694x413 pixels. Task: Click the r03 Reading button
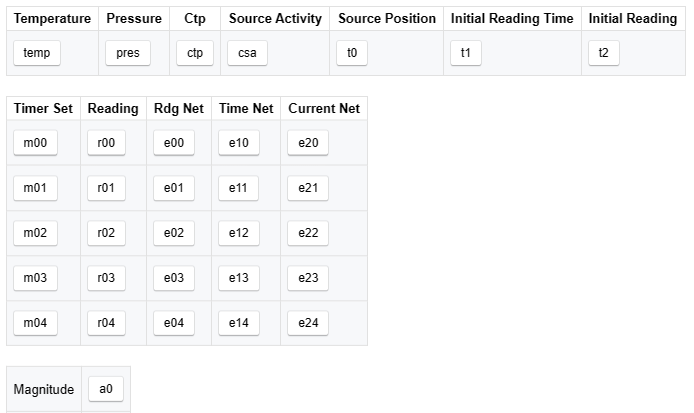[106, 278]
